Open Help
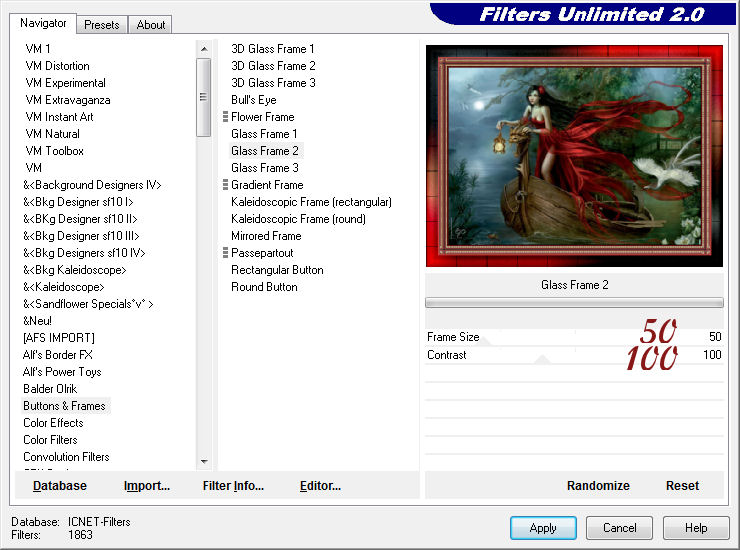 tap(696, 528)
